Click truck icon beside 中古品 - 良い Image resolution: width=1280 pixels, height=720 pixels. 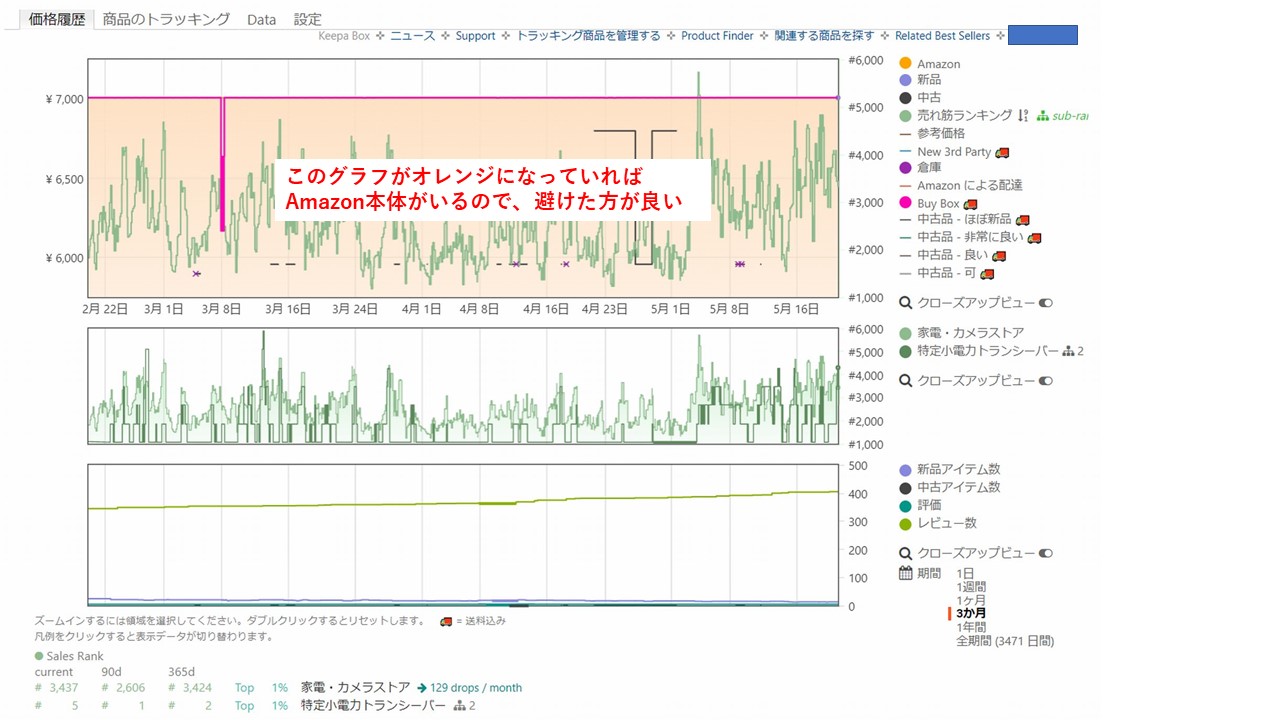(x=997, y=256)
